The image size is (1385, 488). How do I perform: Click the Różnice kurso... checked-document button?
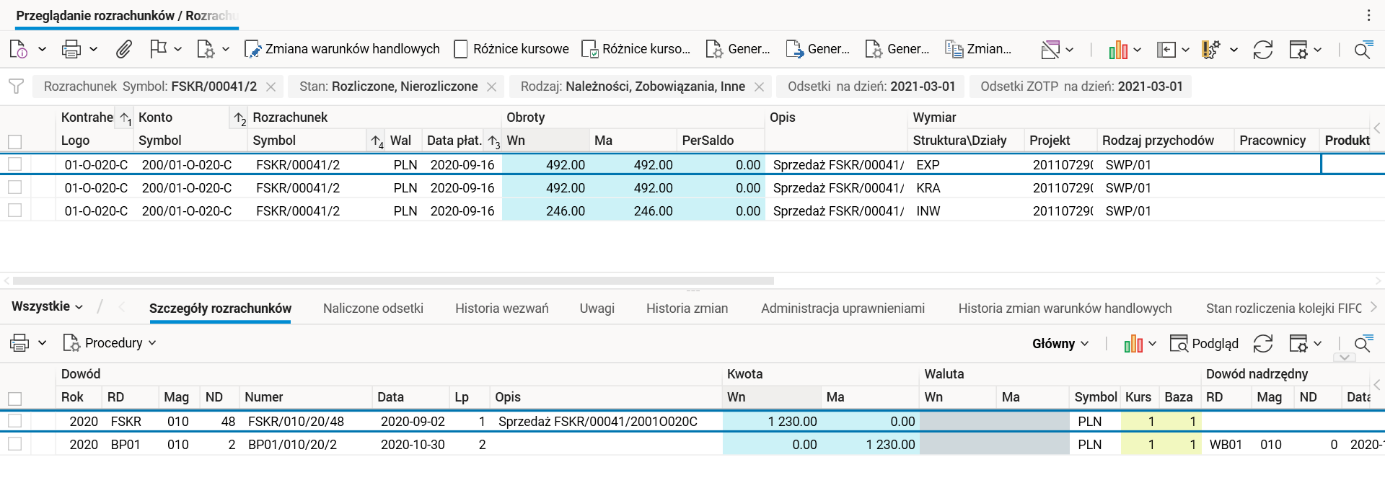pos(636,49)
